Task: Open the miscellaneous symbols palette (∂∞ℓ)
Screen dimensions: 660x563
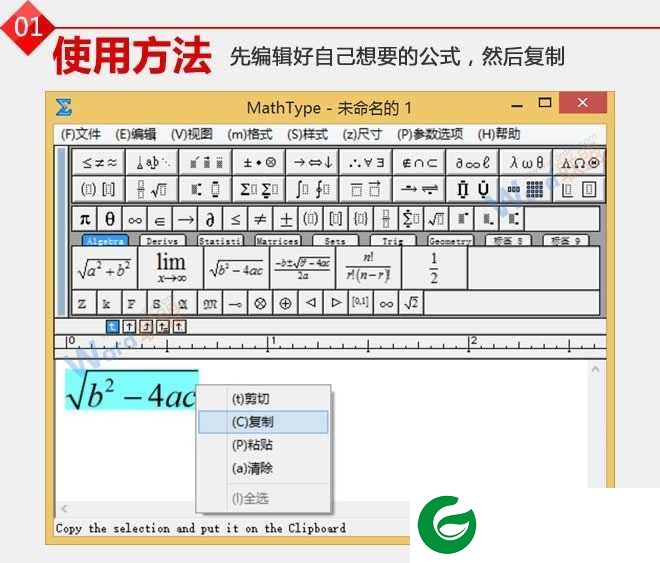Action: [x=472, y=162]
